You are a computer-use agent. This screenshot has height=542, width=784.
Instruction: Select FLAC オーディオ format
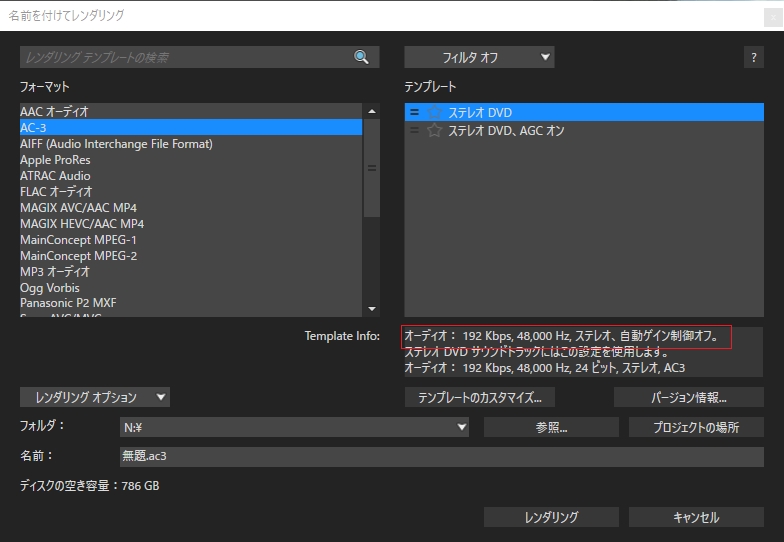point(190,192)
